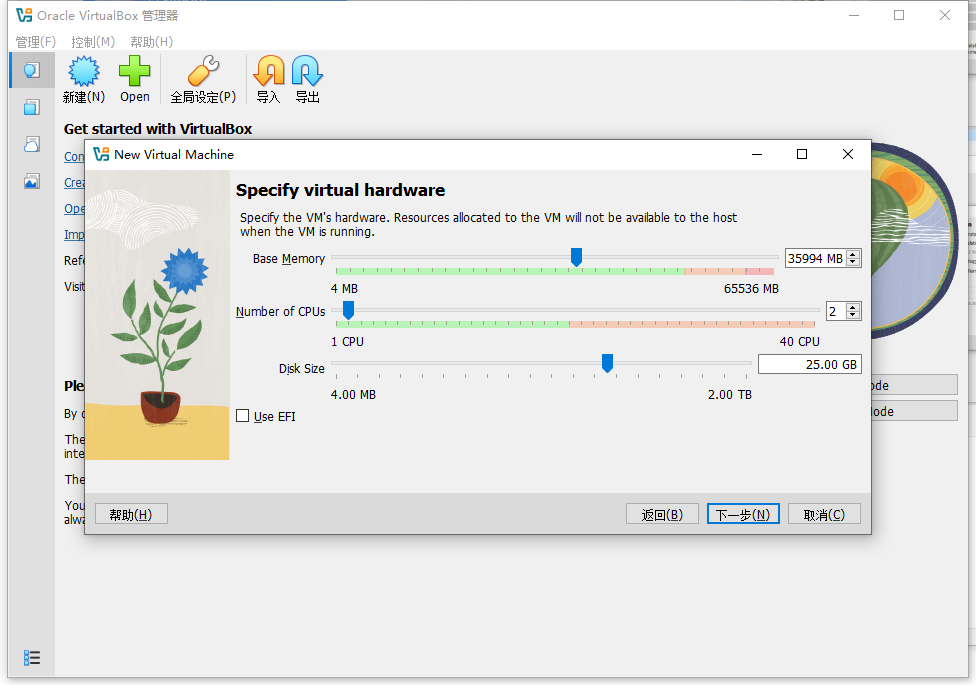The image size is (976, 685).
Task: Click the Base Memory slider handle
Action: click(x=576, y=258)
